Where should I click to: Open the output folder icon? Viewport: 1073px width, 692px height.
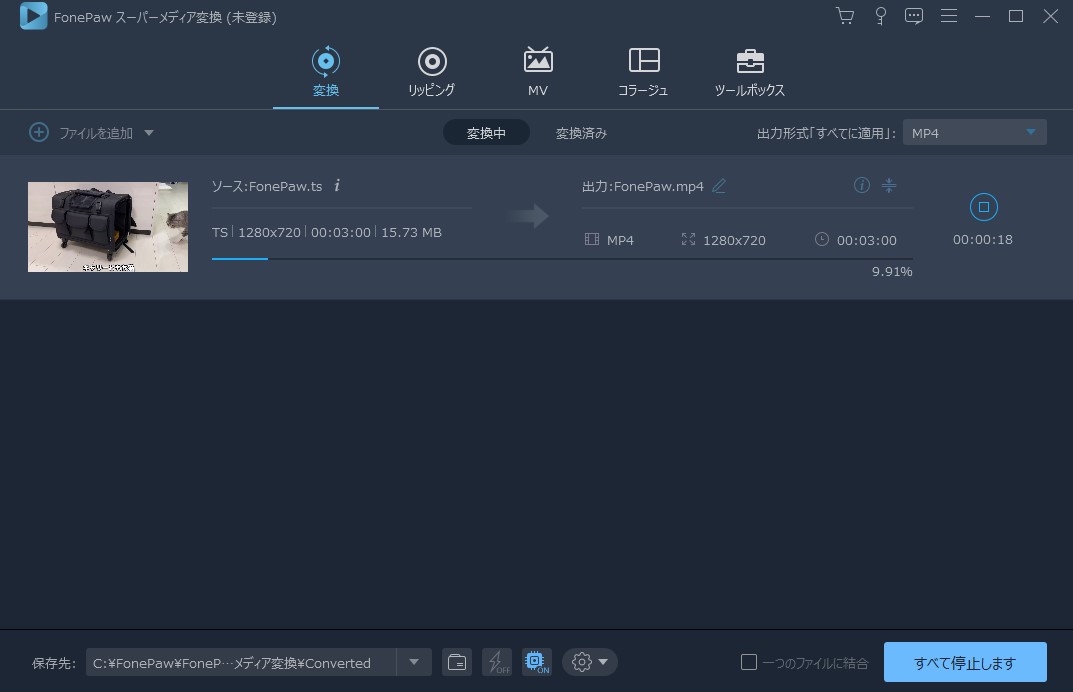(456, 662)
